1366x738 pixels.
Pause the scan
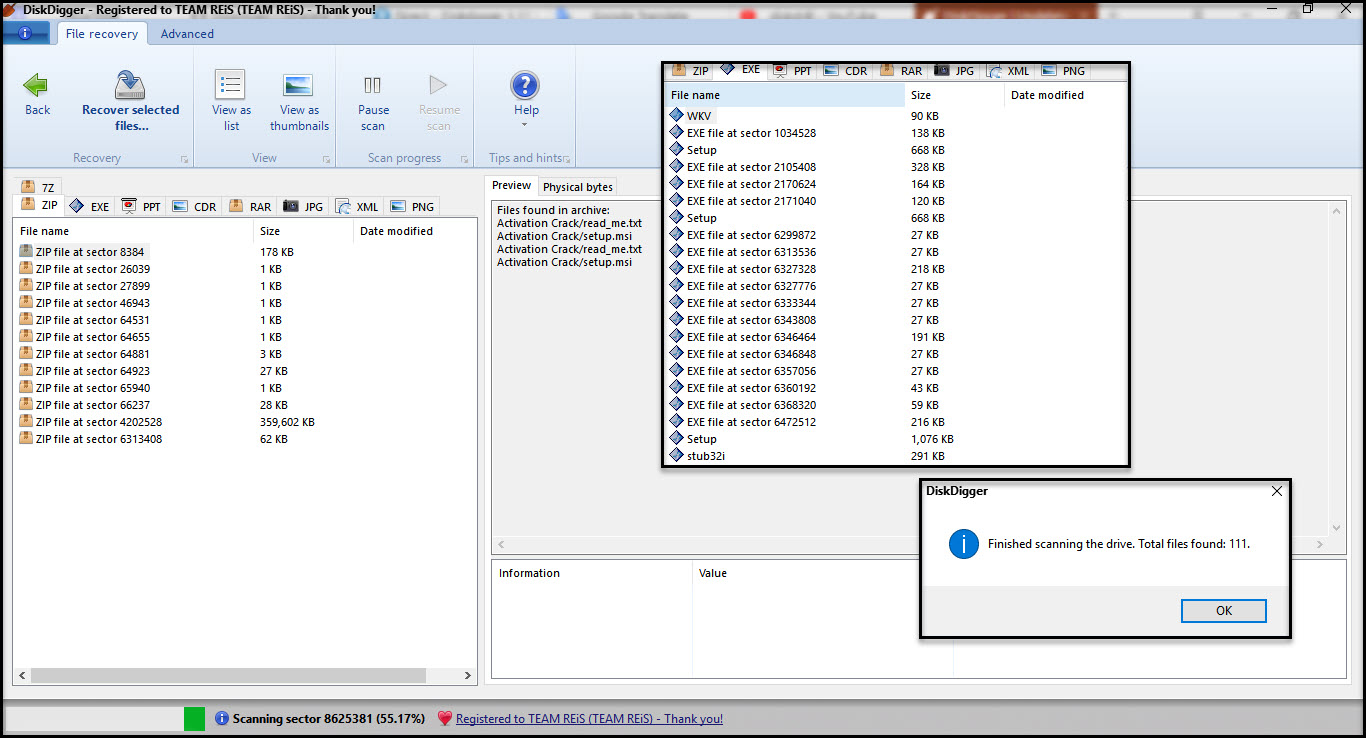click(x=373, y=100)
